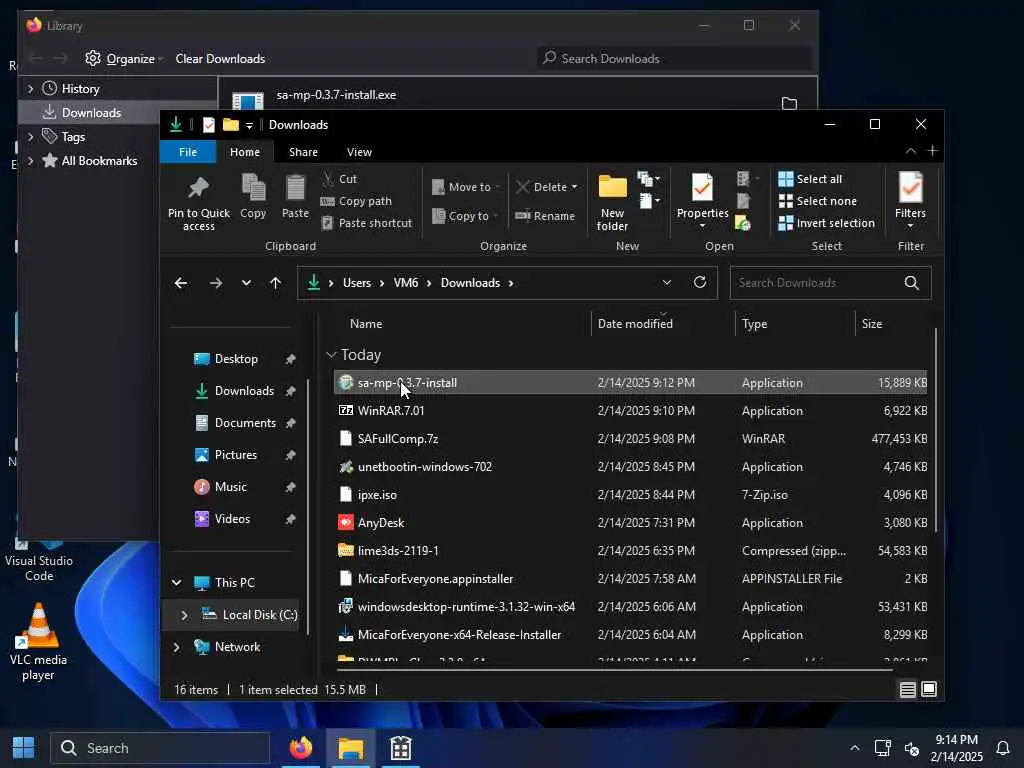Show hidden system tray icons
The image size is (1024, 768).
854,748
